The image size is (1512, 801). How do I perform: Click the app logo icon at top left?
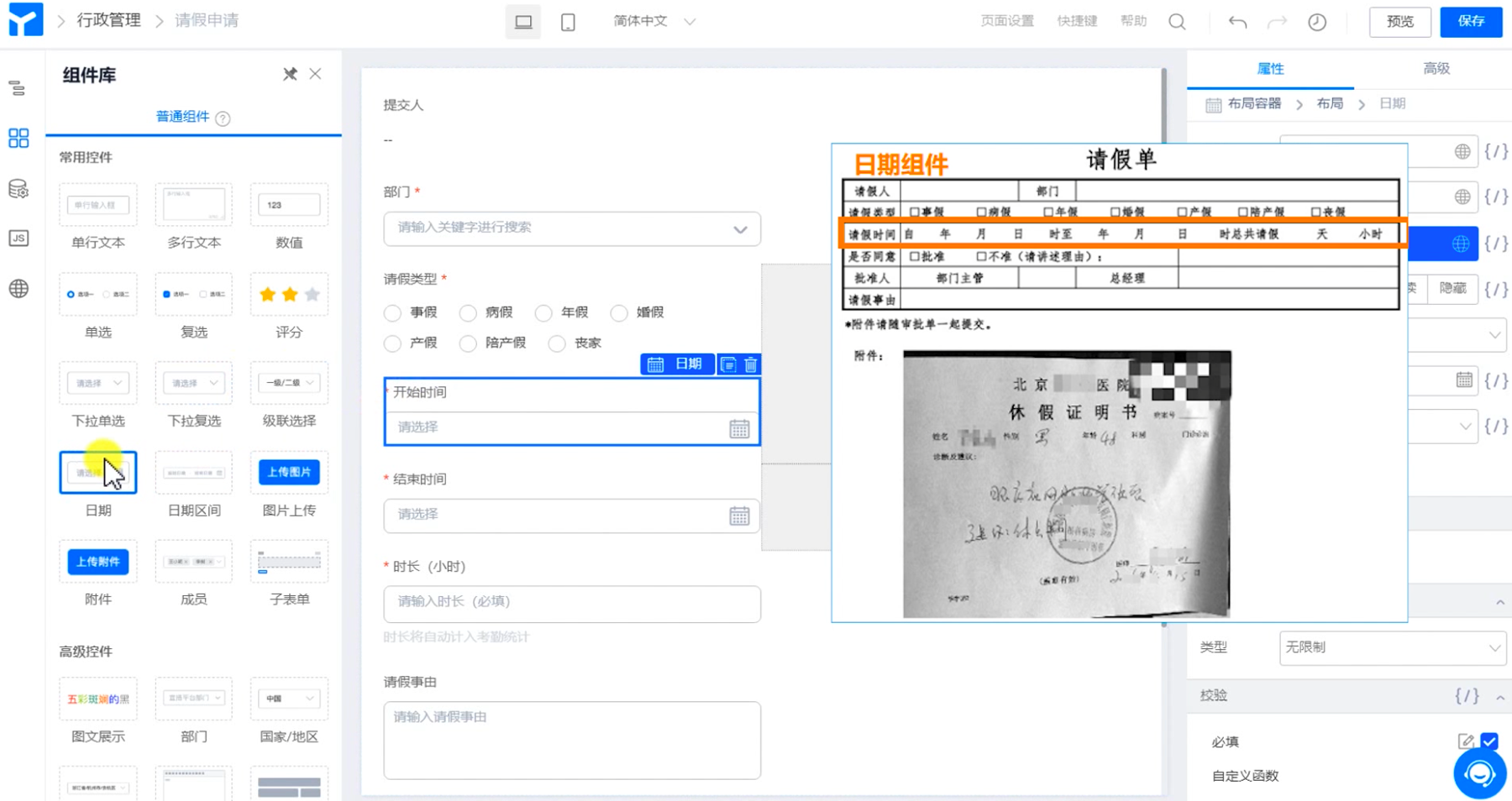tap(25, 20)
